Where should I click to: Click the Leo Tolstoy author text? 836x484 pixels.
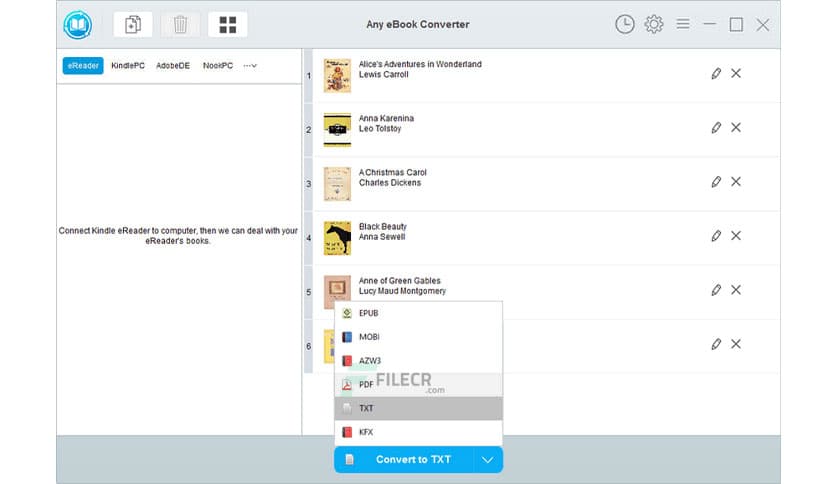[x=380, y=128]
